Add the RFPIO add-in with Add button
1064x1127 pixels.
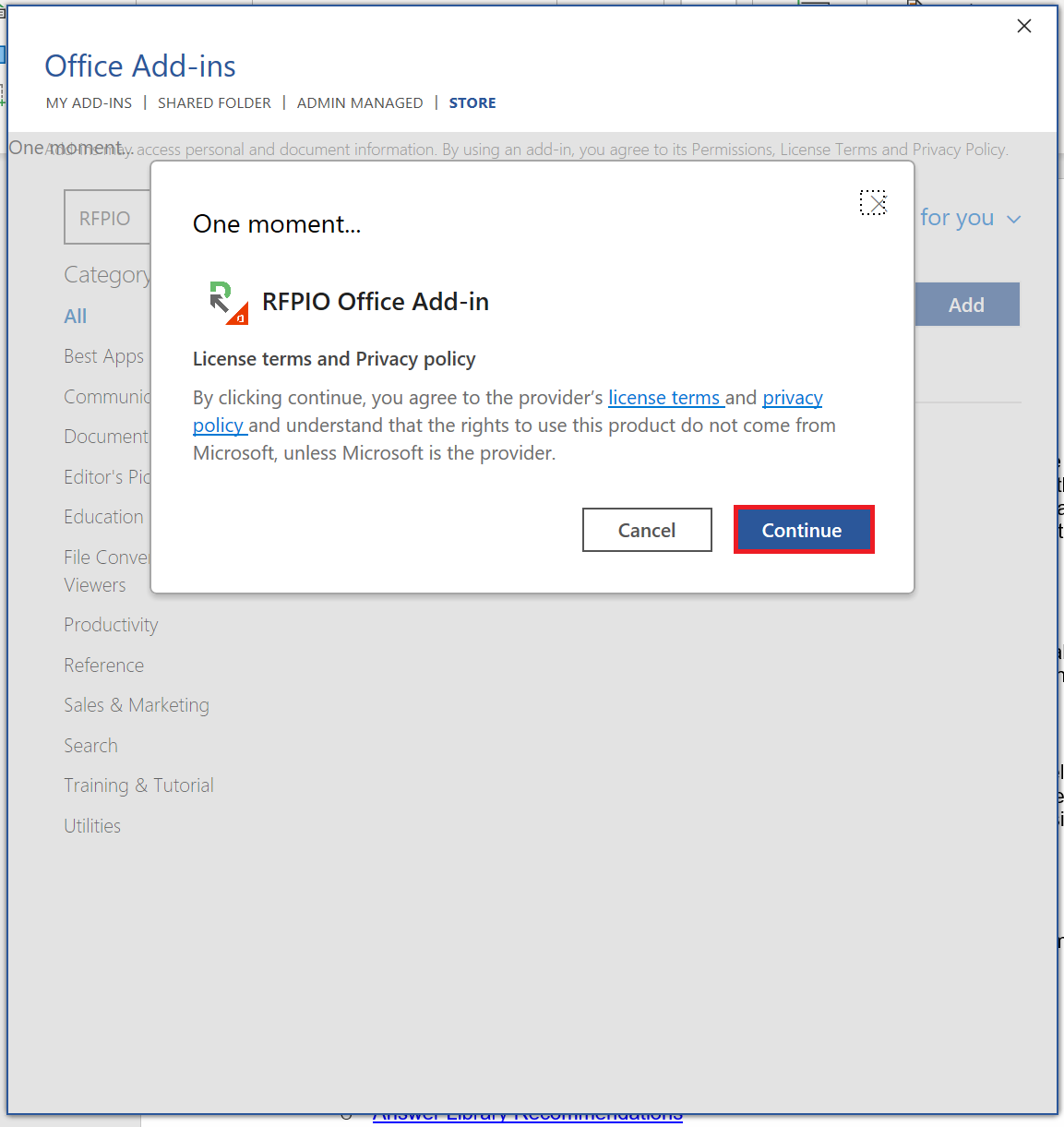click(966, 305)
